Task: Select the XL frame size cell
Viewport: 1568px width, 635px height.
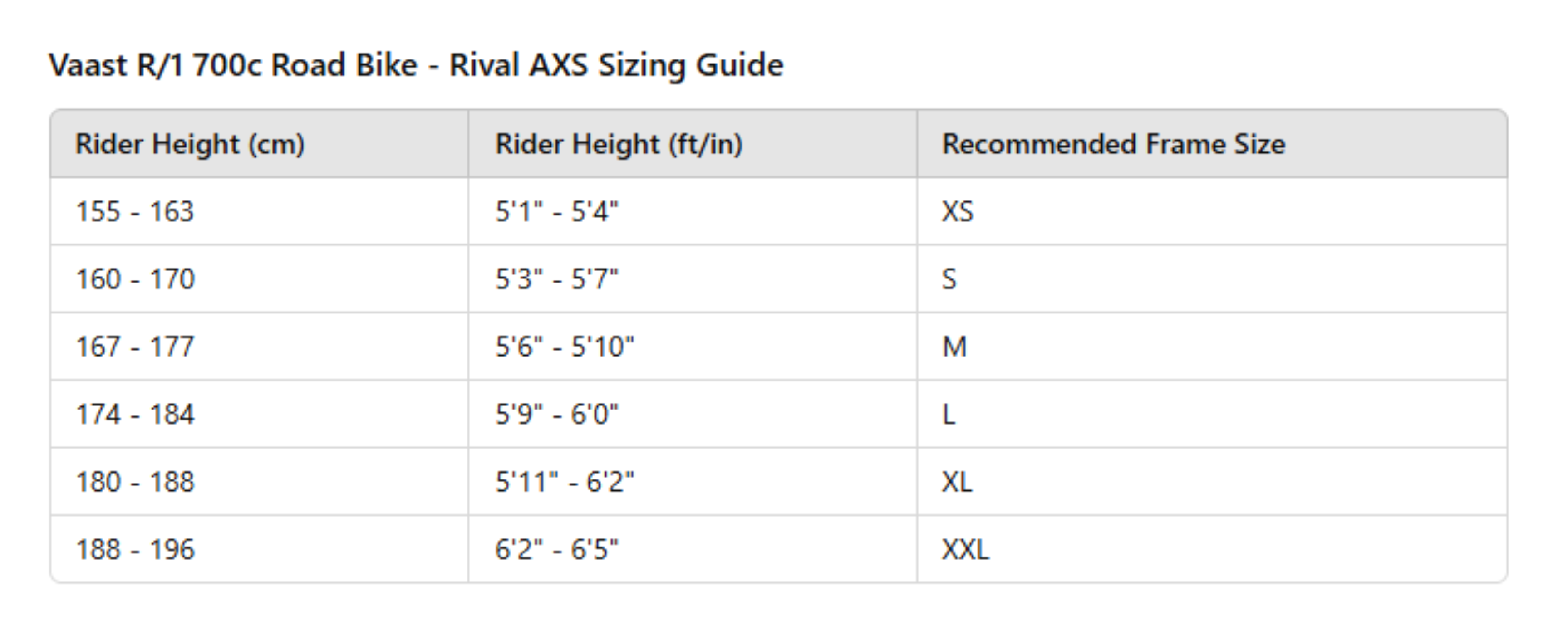Action: coord(957,482)
